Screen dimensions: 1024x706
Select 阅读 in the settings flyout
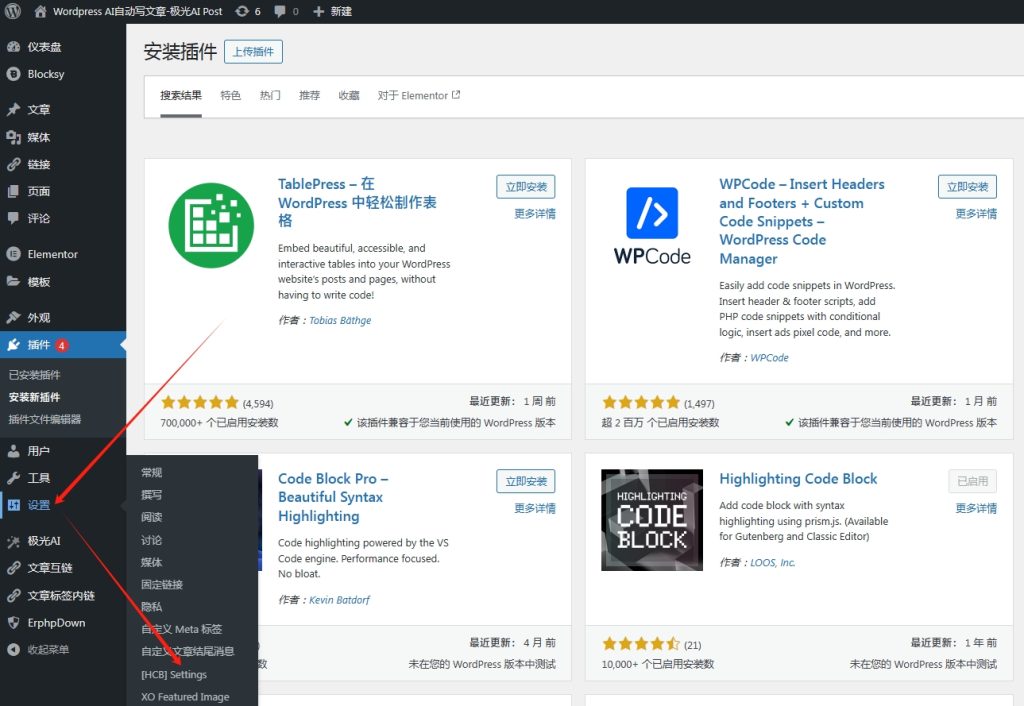pyautogui.click(x=152, y=517)
